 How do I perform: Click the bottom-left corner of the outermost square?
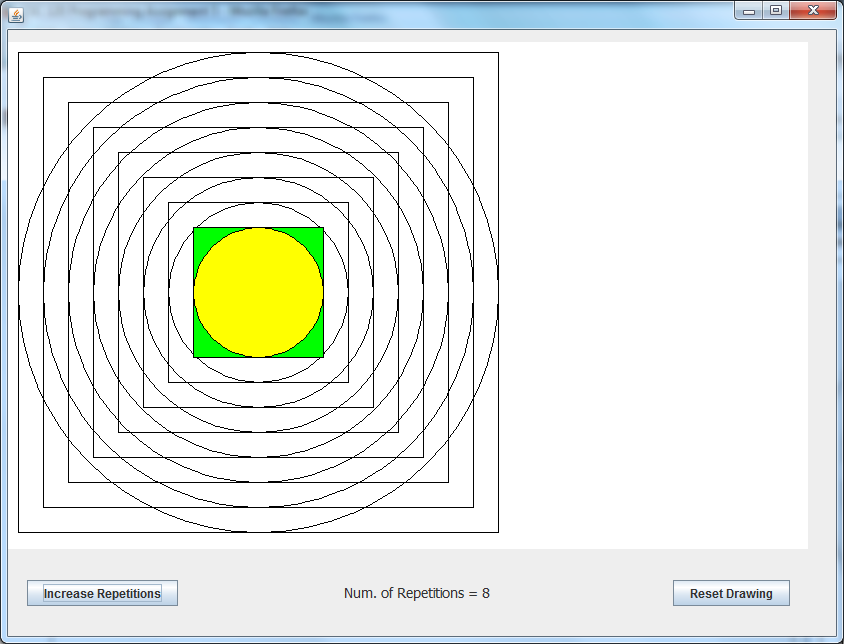pos(19,532)
